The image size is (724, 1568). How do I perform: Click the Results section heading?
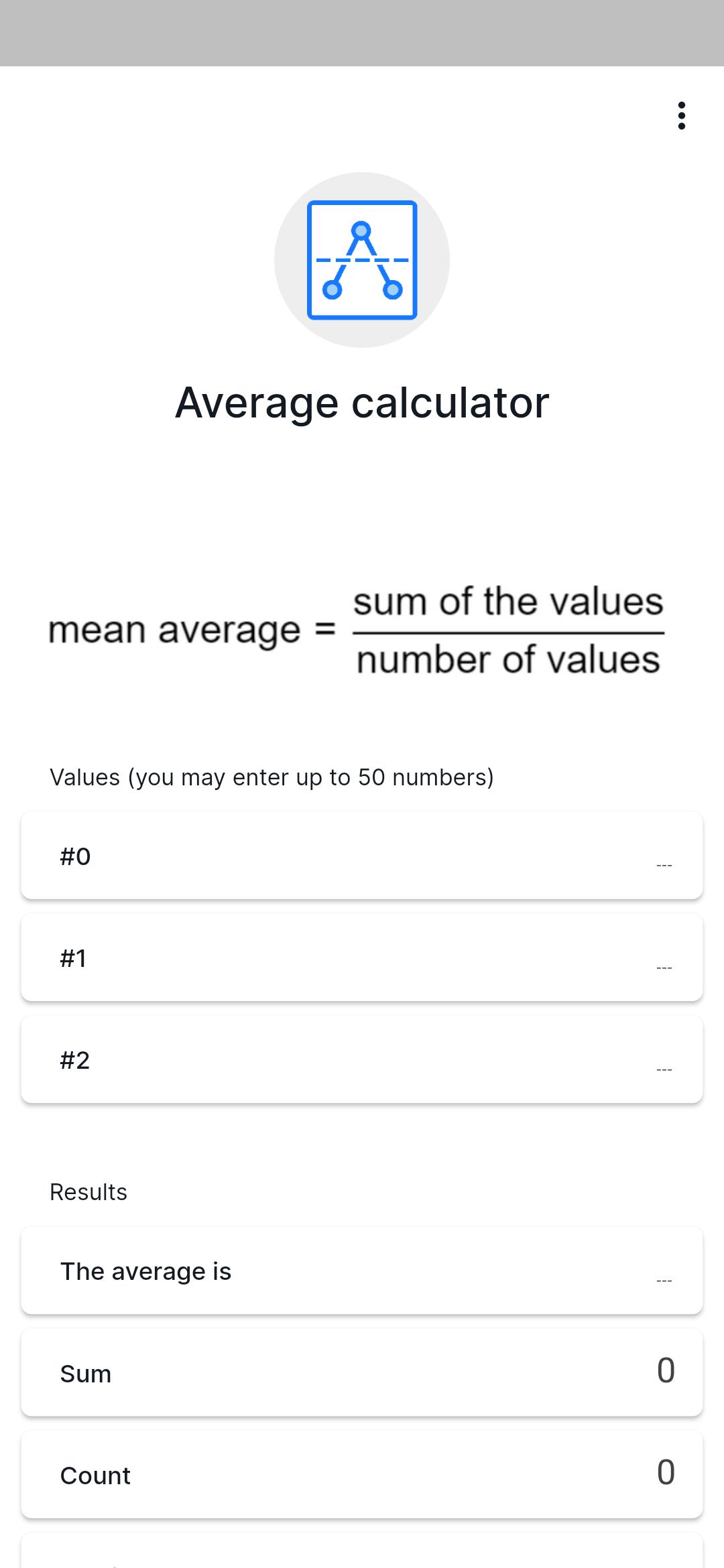coord(88,1192)
